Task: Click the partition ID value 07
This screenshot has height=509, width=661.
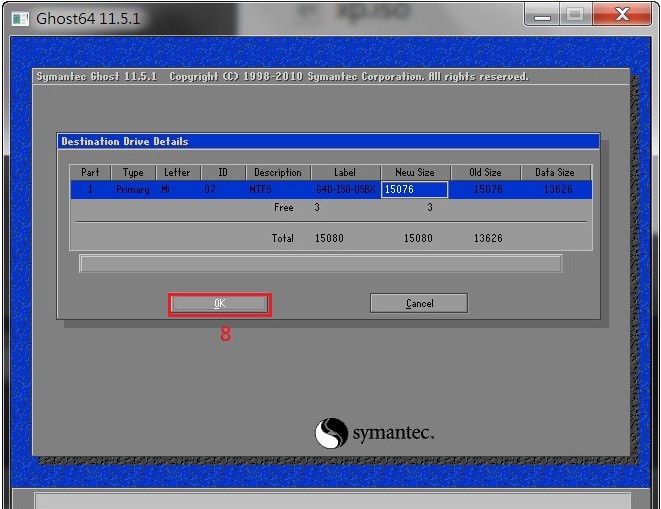Action: click(210, 189)
